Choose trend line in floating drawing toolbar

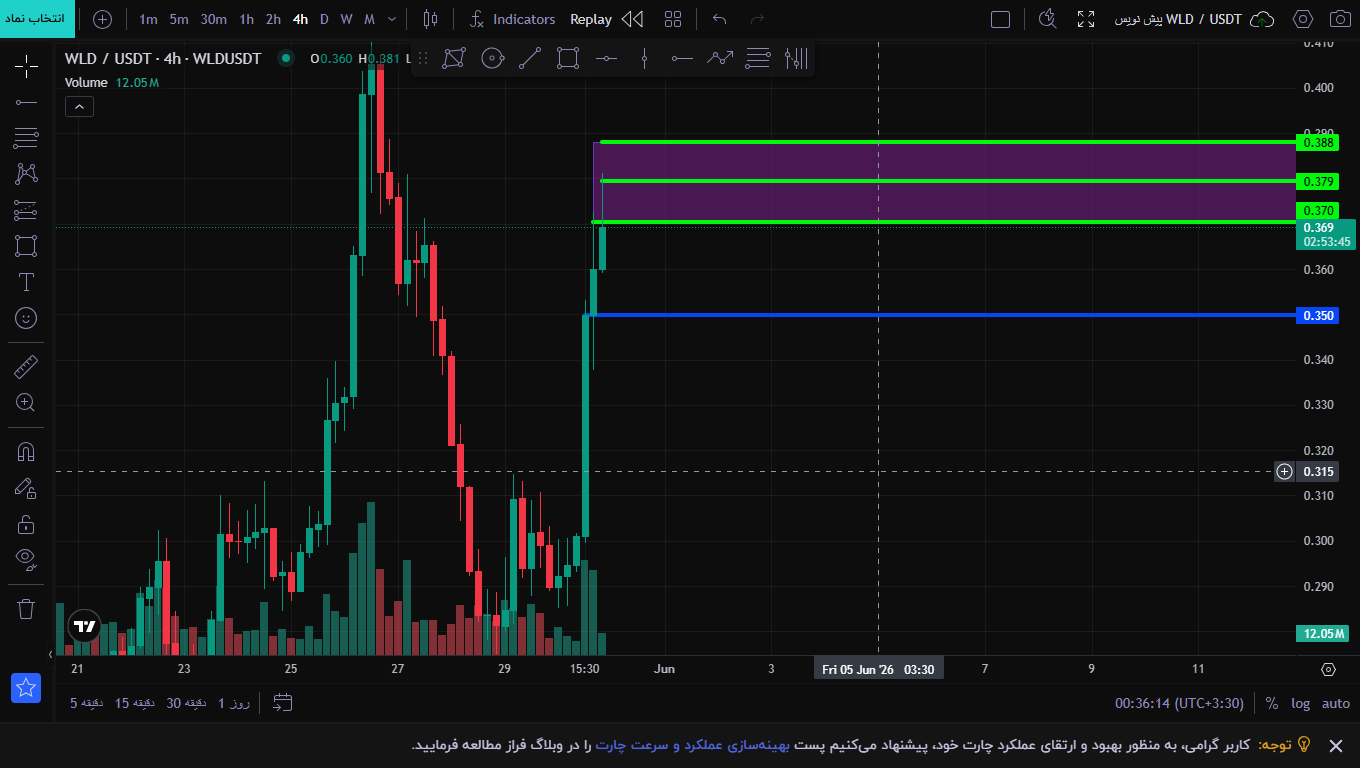point(530,58)
